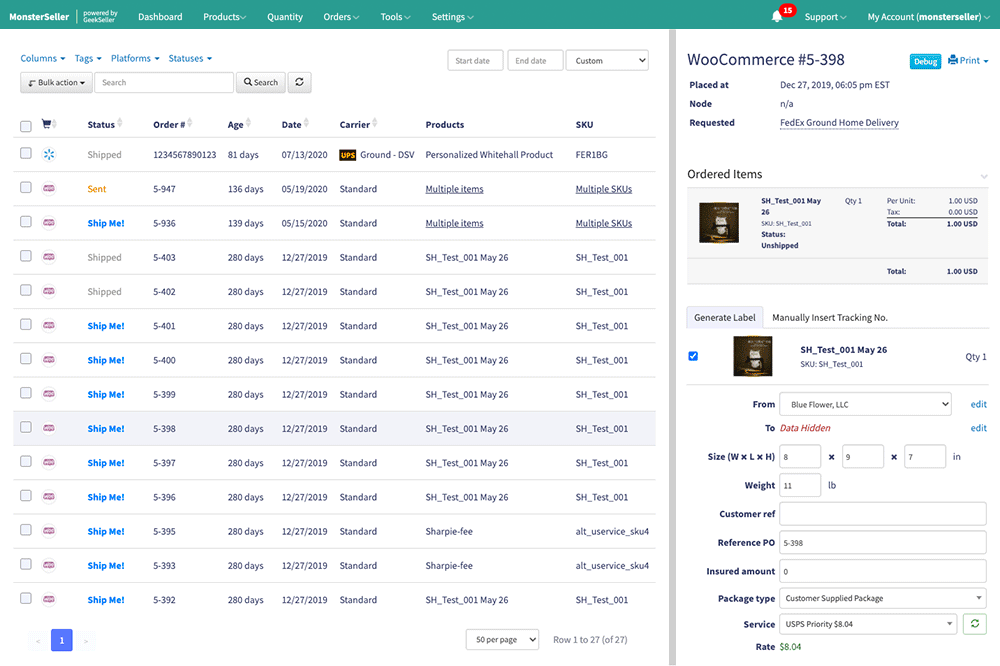The image size is (1000, 666).
Task: Click Ship Me! for order 5-401
Action: click(x=106, y=326)
